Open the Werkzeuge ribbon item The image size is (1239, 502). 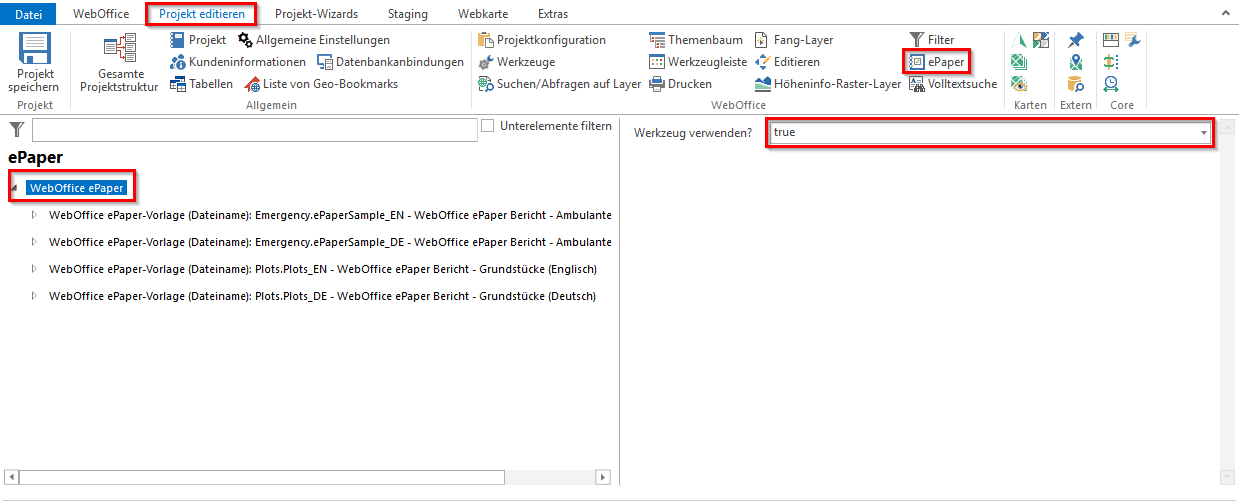516,62
